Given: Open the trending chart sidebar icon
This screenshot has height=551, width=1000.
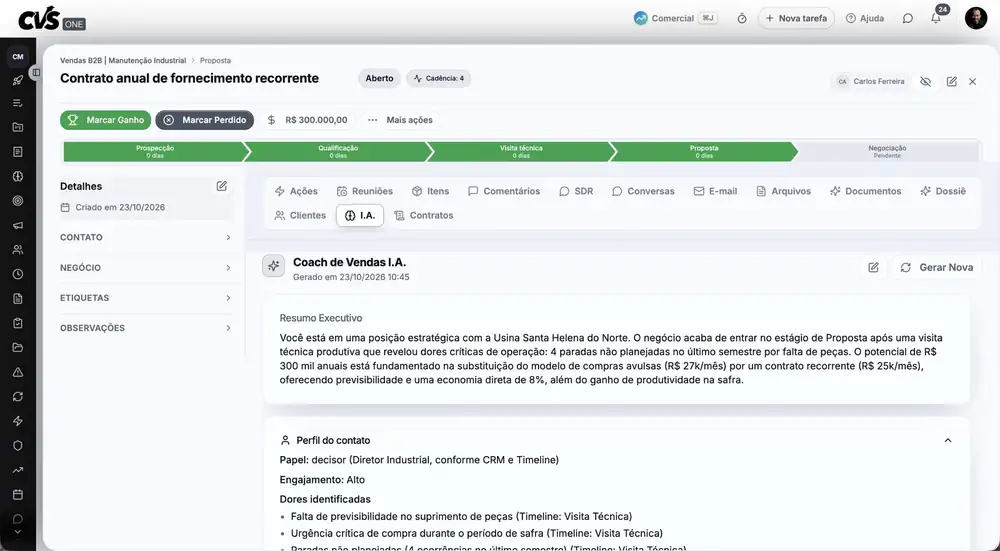Looking at the screenshot, I should tap(18, 470).
